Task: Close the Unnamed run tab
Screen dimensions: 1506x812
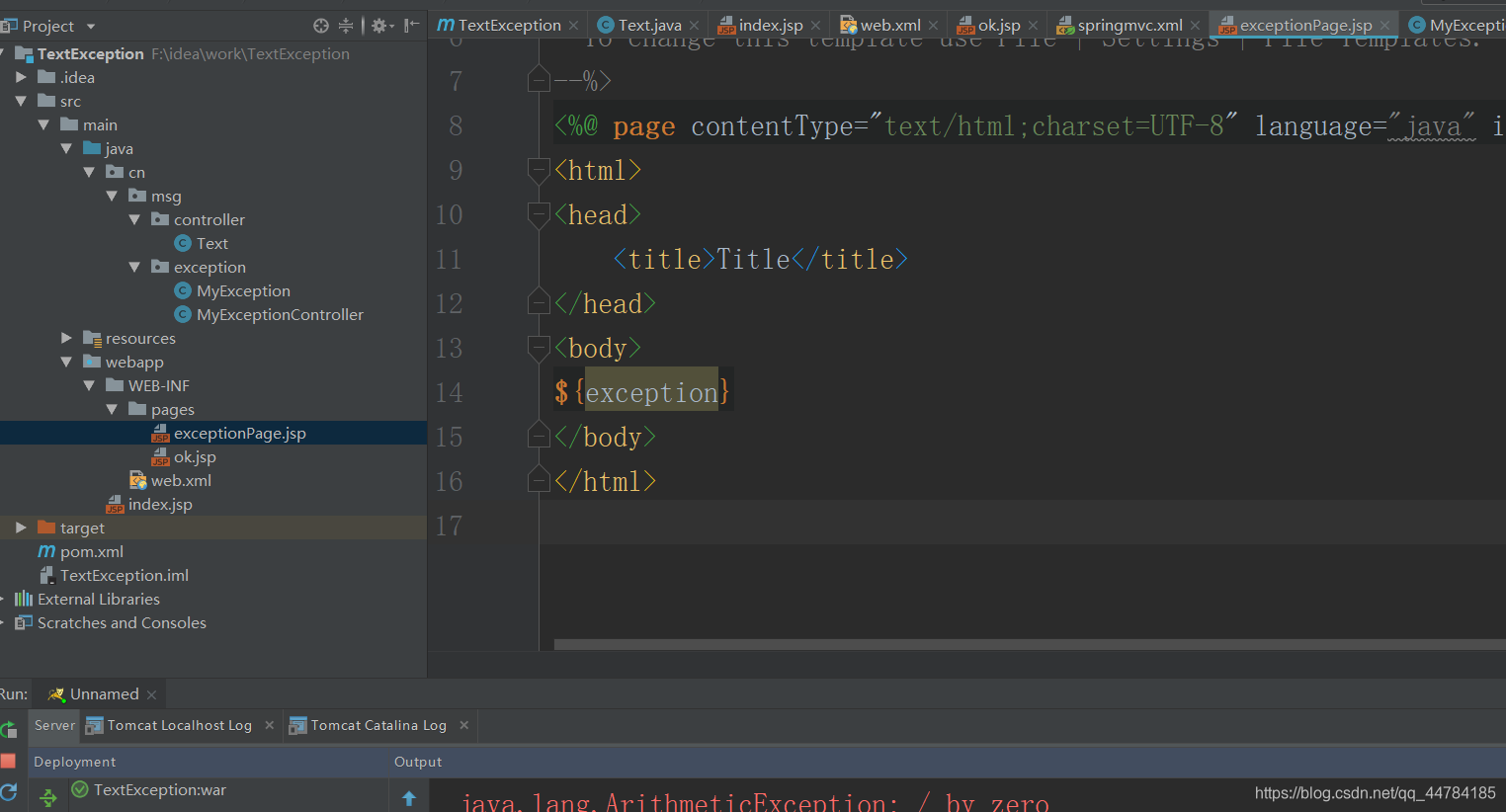Action: [x=151, y=694]
